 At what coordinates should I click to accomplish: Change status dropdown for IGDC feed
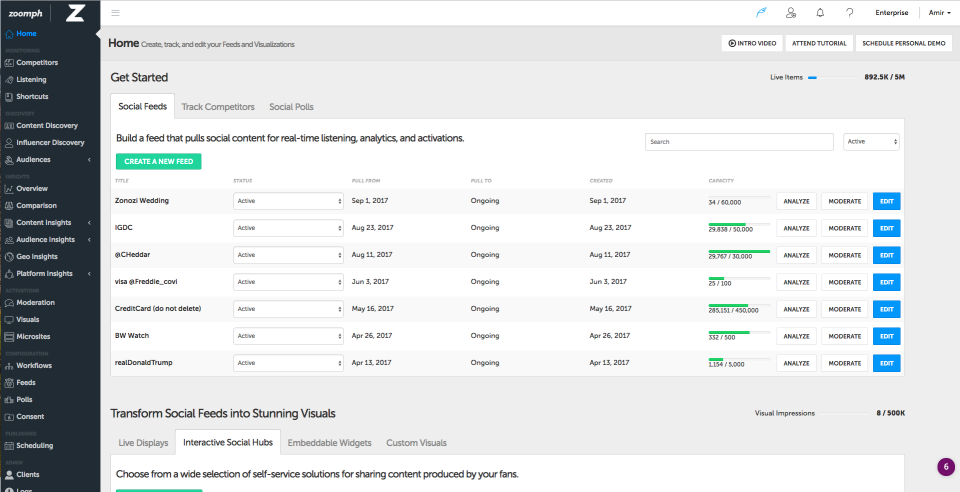click(x=288, y=228)
